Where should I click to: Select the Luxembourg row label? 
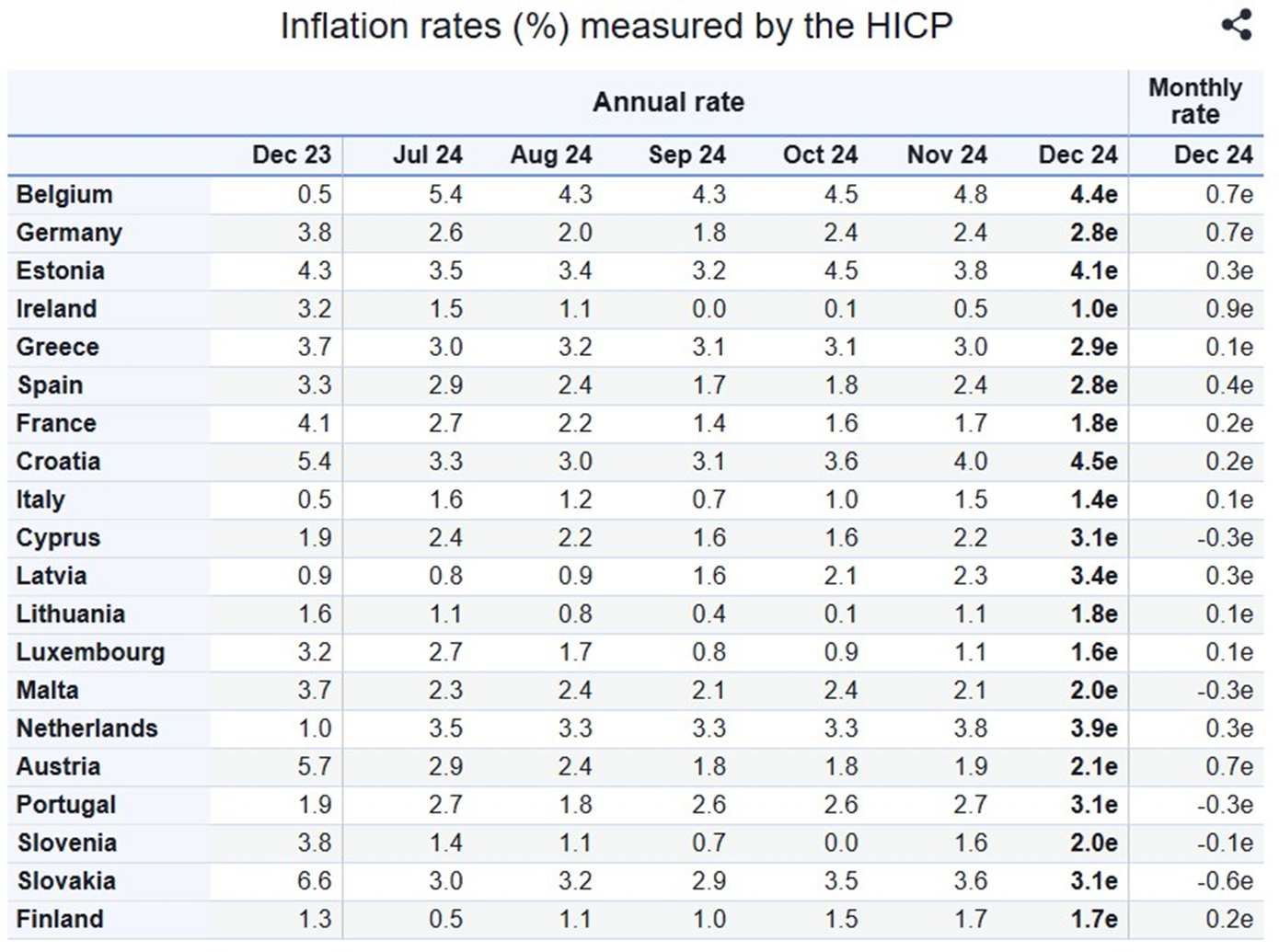(90, 652)
